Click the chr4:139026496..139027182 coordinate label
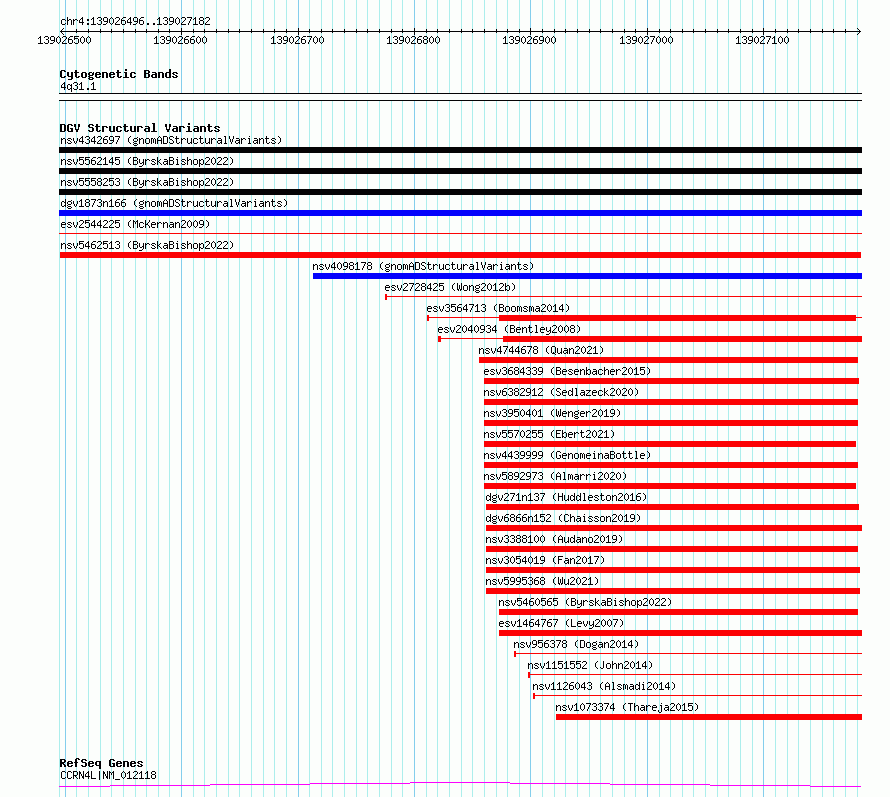Screen dimensions: 890x797 135,21
